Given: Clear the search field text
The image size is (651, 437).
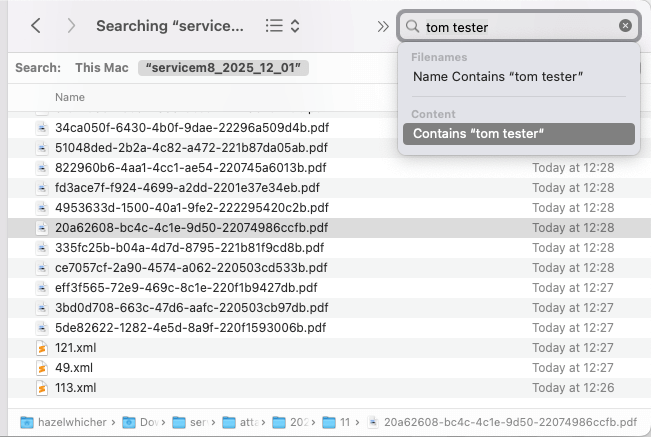Looking at the screenshot, I should 625,26.
